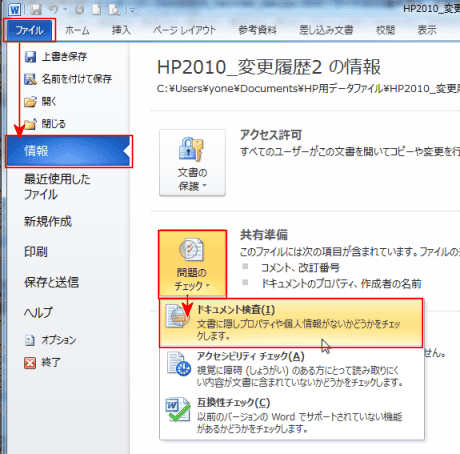460x454 pixels.
Task: Go to 最近使用したファイル section
Action: (57, 187)
